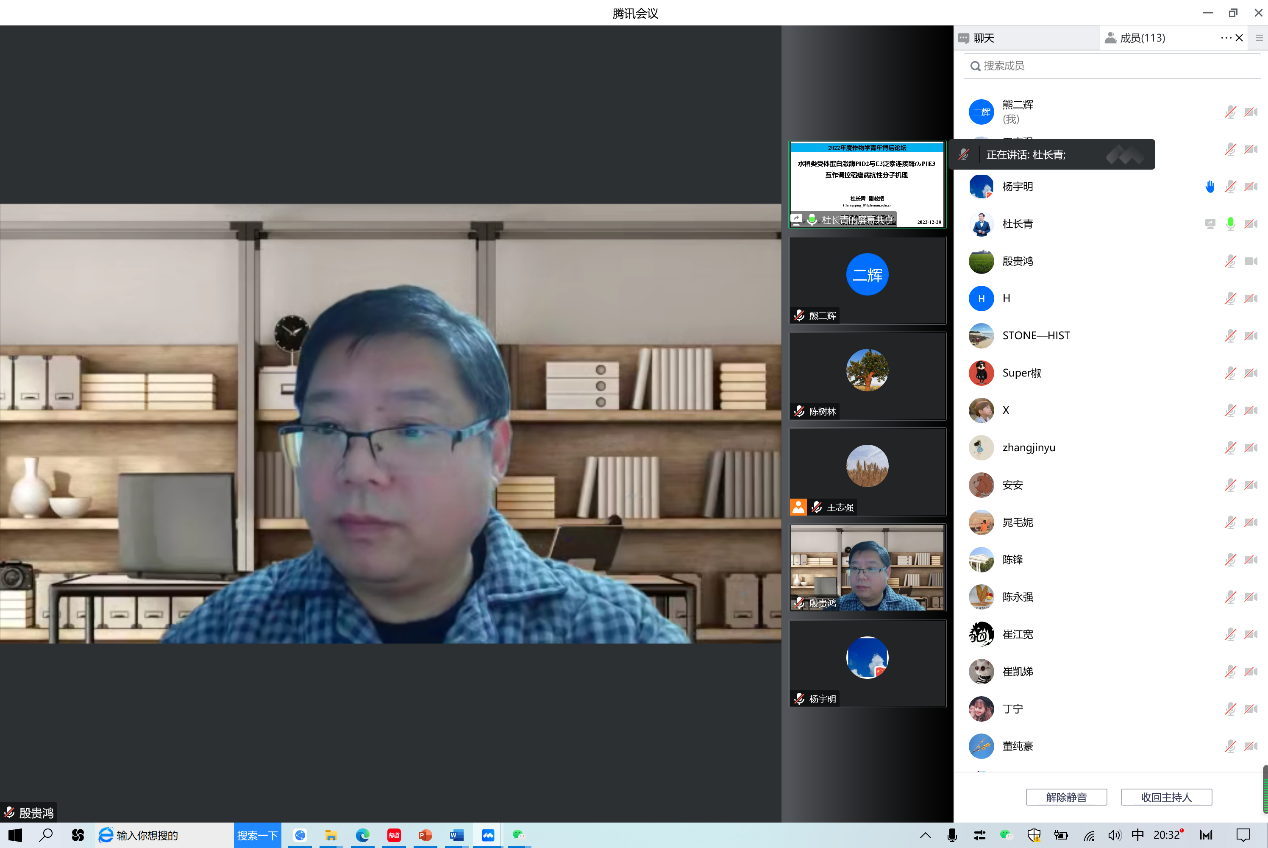This screenshot has height=848, width=1268.
Task: Open Word from the Windows taskbar
Action: 457,835
